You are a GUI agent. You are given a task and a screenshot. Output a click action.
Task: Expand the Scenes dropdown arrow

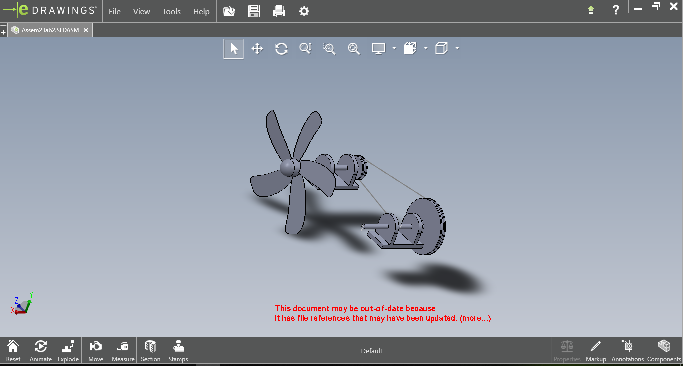tap(426, 48)
